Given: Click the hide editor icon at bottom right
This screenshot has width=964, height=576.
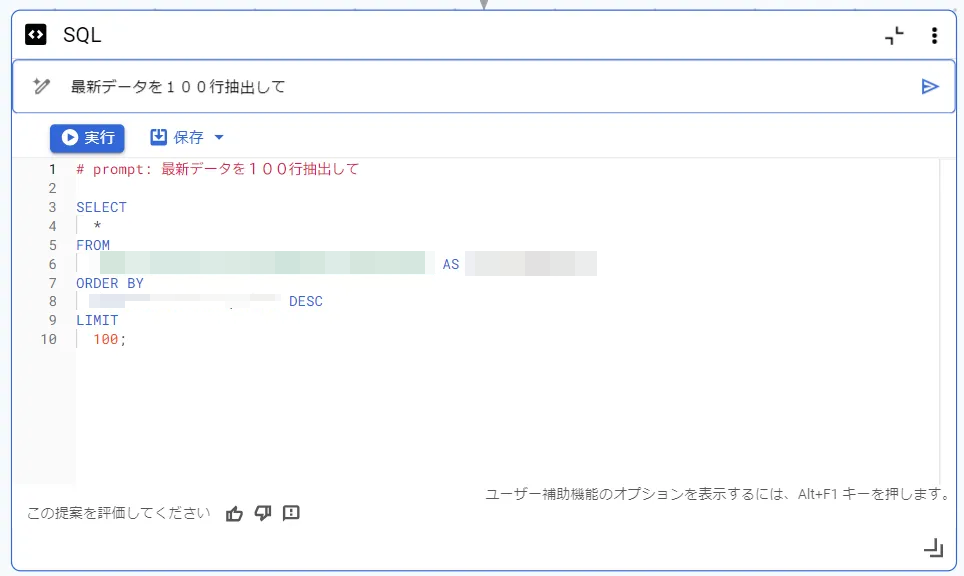Looking at the screenshot, I should pyautogui.click(x=934, y=548).
